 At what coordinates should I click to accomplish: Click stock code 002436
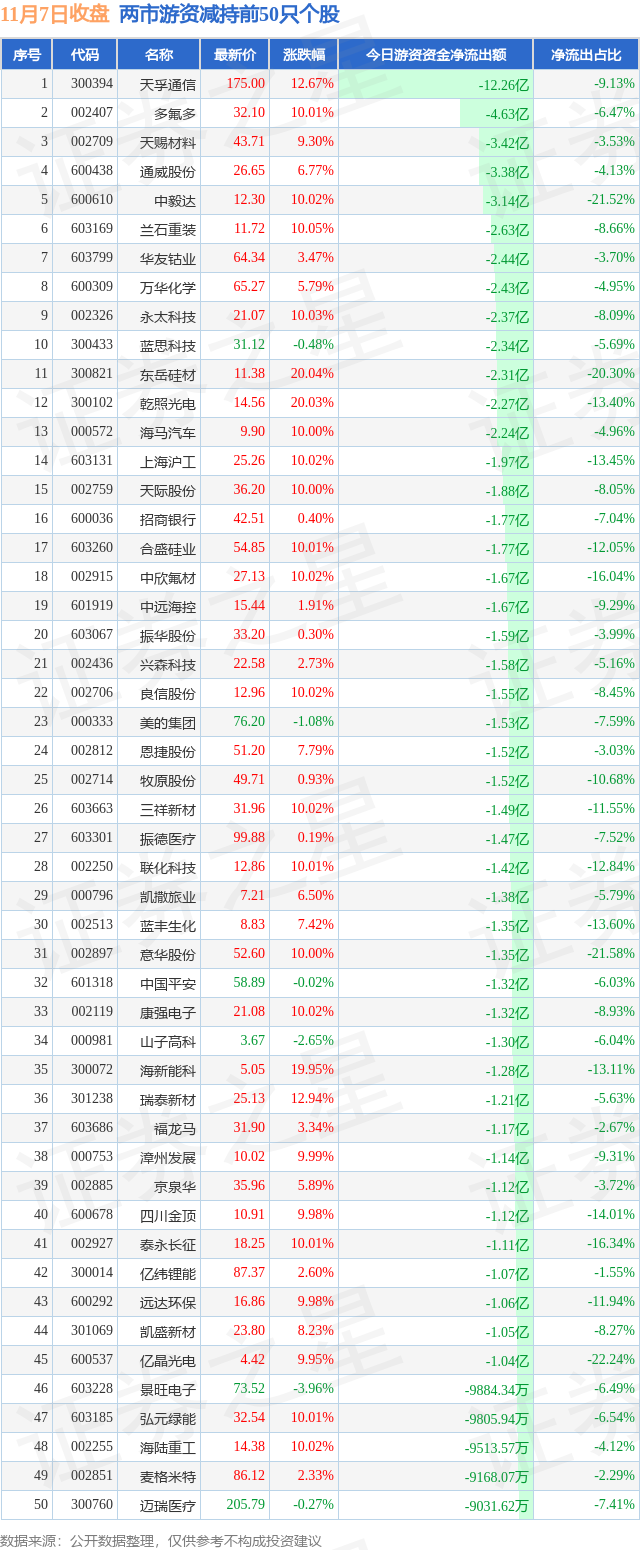pyautogui.click(x=91, y=663)
